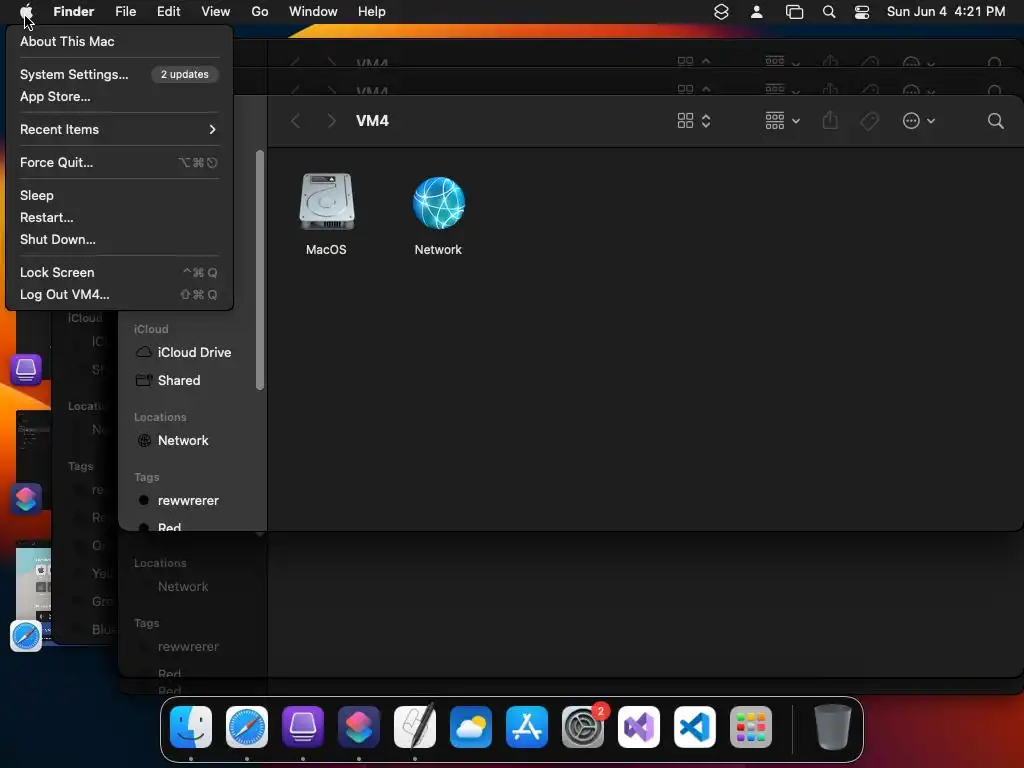
Task: Open the Go menu
Action: pyautogui.click(x=260, y=11)
